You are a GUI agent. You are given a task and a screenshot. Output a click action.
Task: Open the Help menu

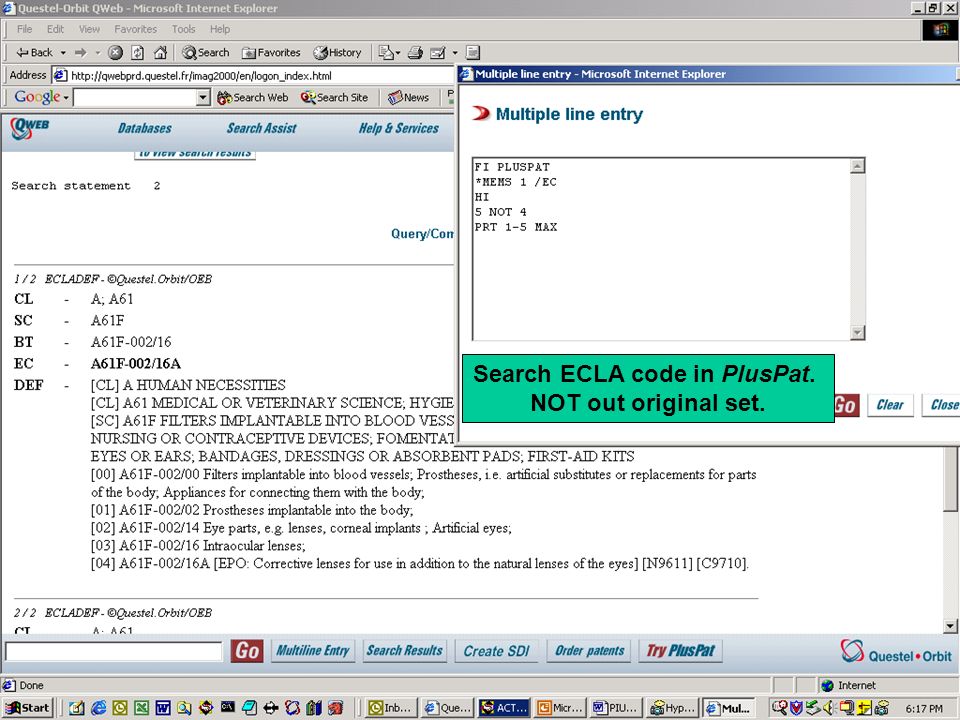[220, 29]
